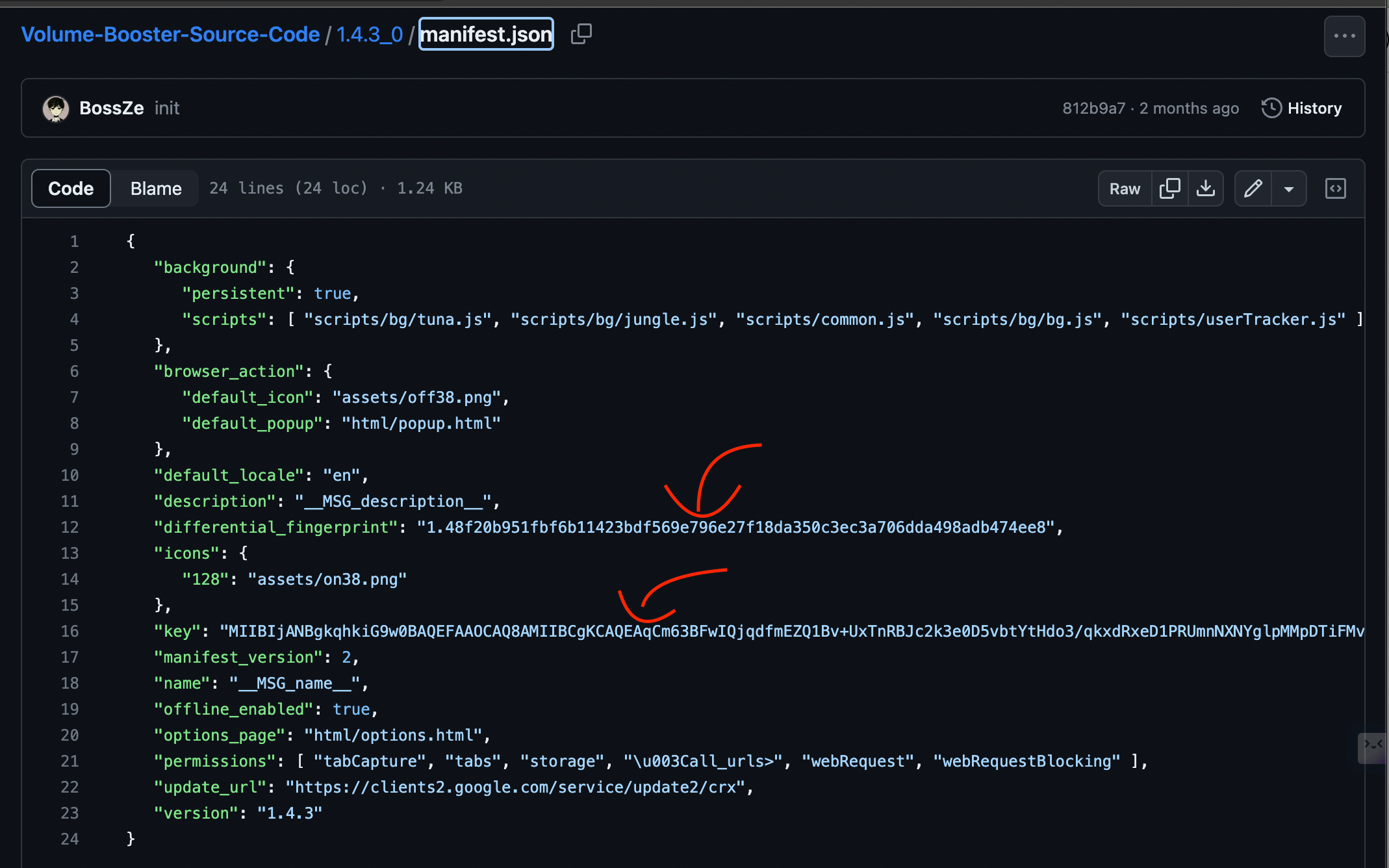The image size is (1389, 868).
Task: Navigate to the 1.4.3_0 folder
Action: (370, 34)
